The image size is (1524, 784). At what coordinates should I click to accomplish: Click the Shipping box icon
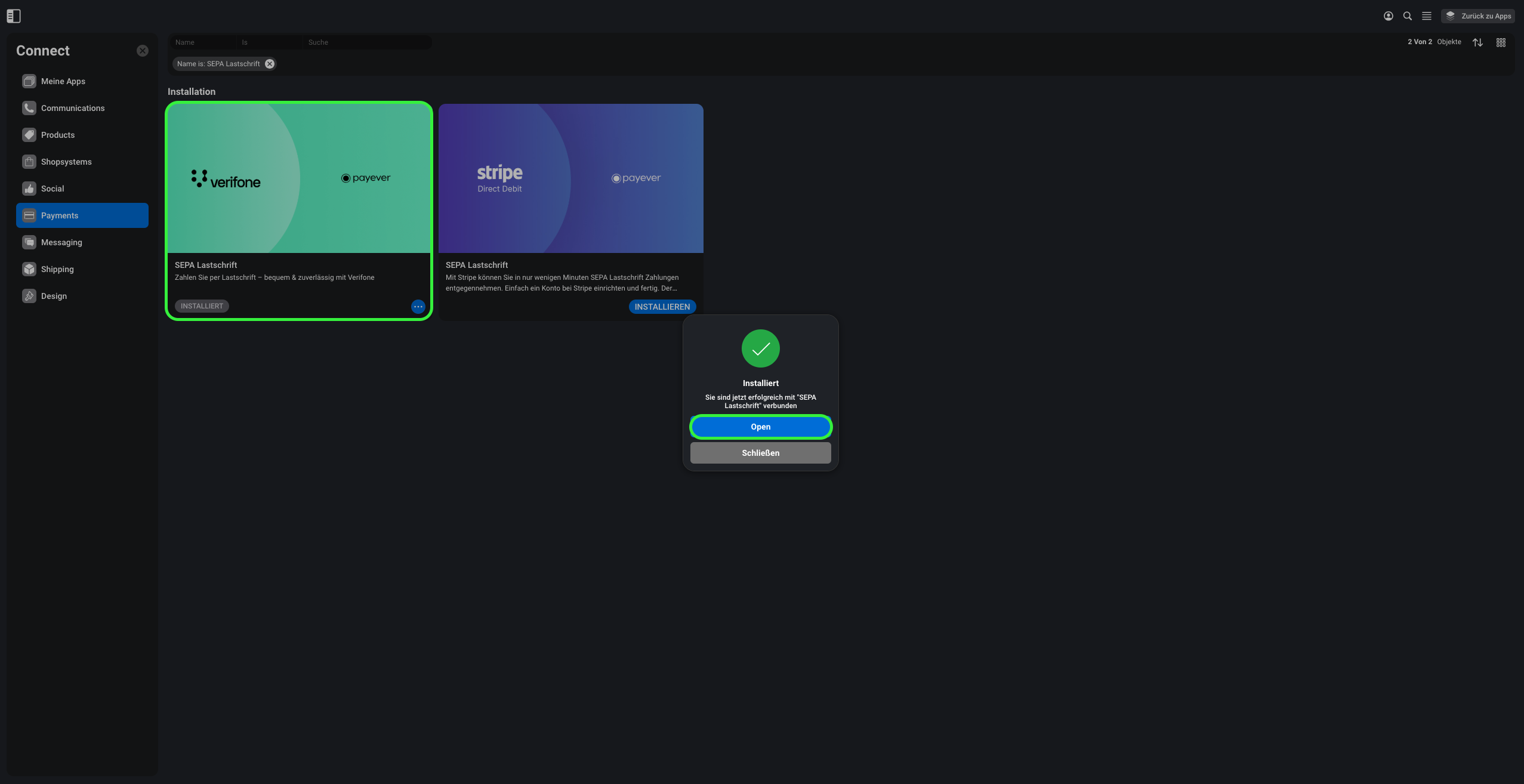coord(29,269)
